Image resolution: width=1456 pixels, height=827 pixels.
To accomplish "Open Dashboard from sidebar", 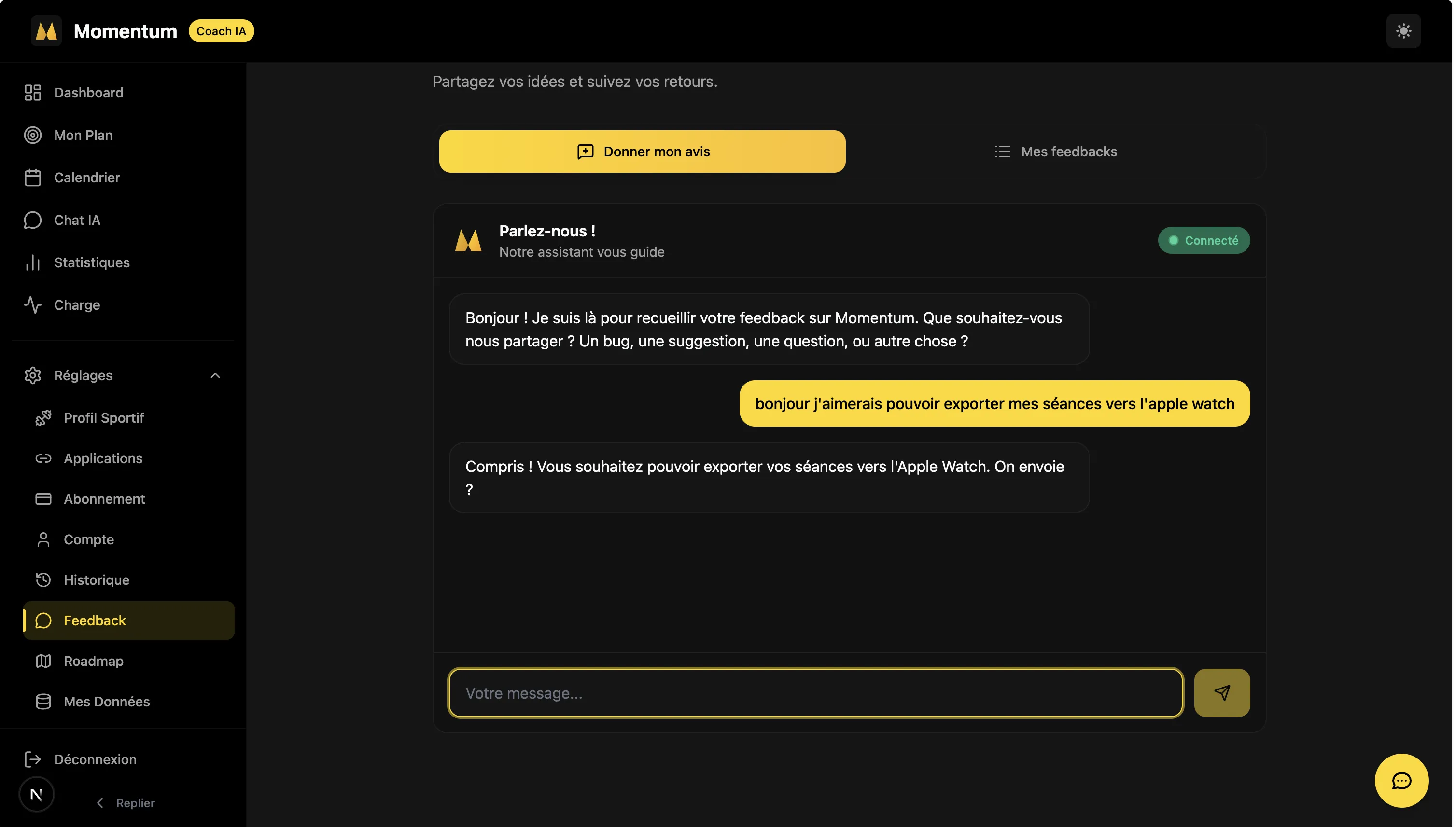I will (x=88, y=93).
